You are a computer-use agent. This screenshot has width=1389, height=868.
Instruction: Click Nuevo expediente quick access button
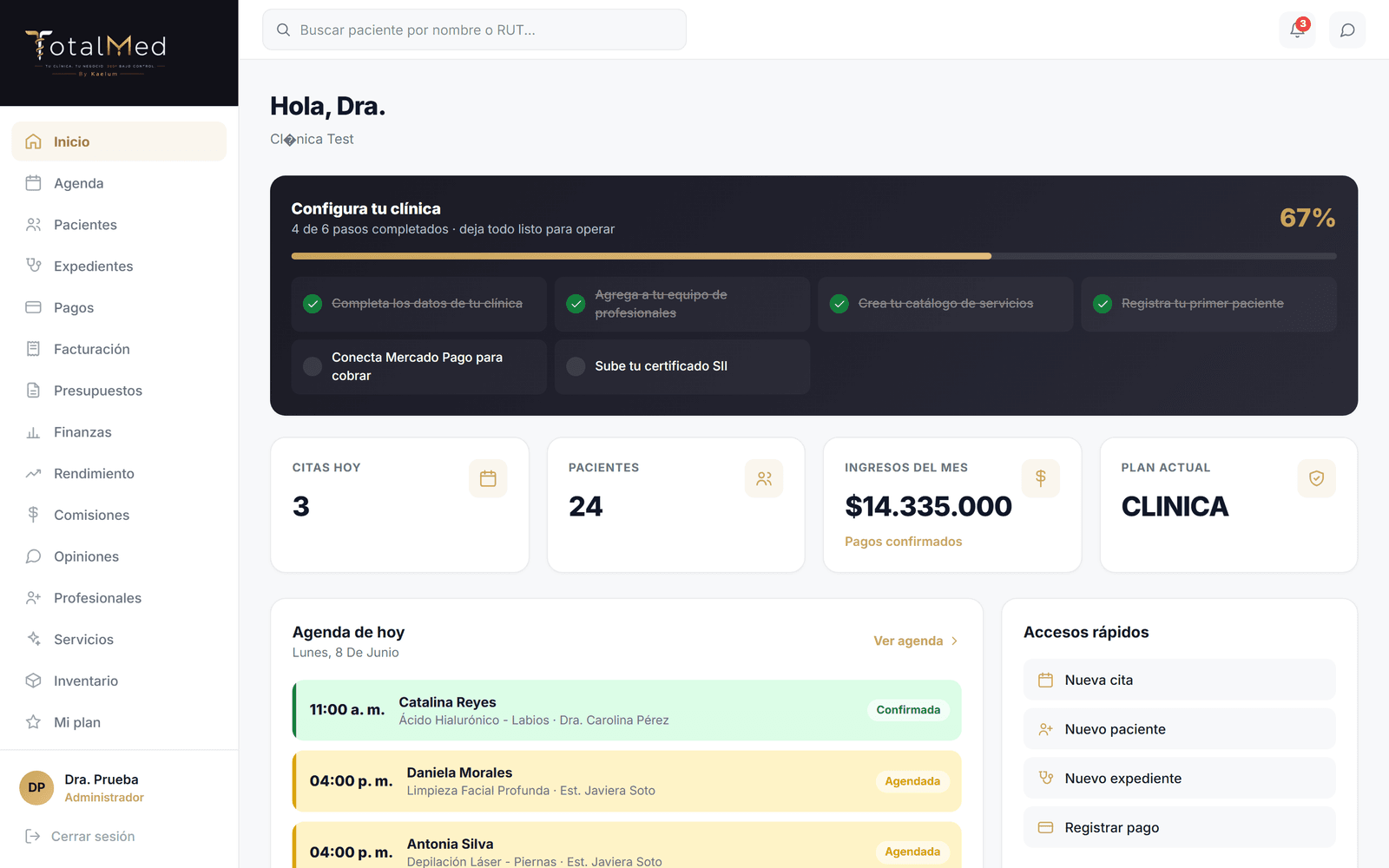coord(1179,778)
